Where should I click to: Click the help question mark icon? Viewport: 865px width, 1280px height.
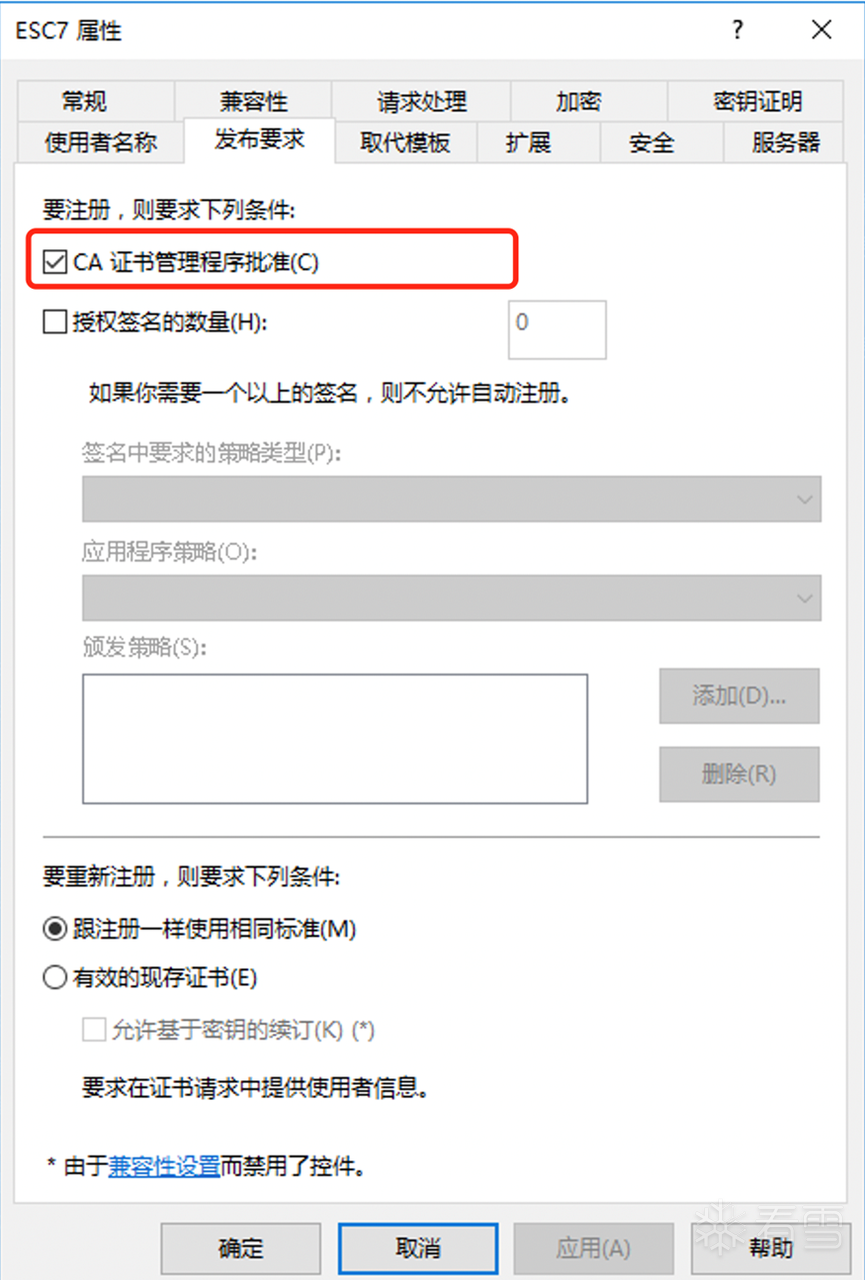pyautogui.click(x=738, y=30)
